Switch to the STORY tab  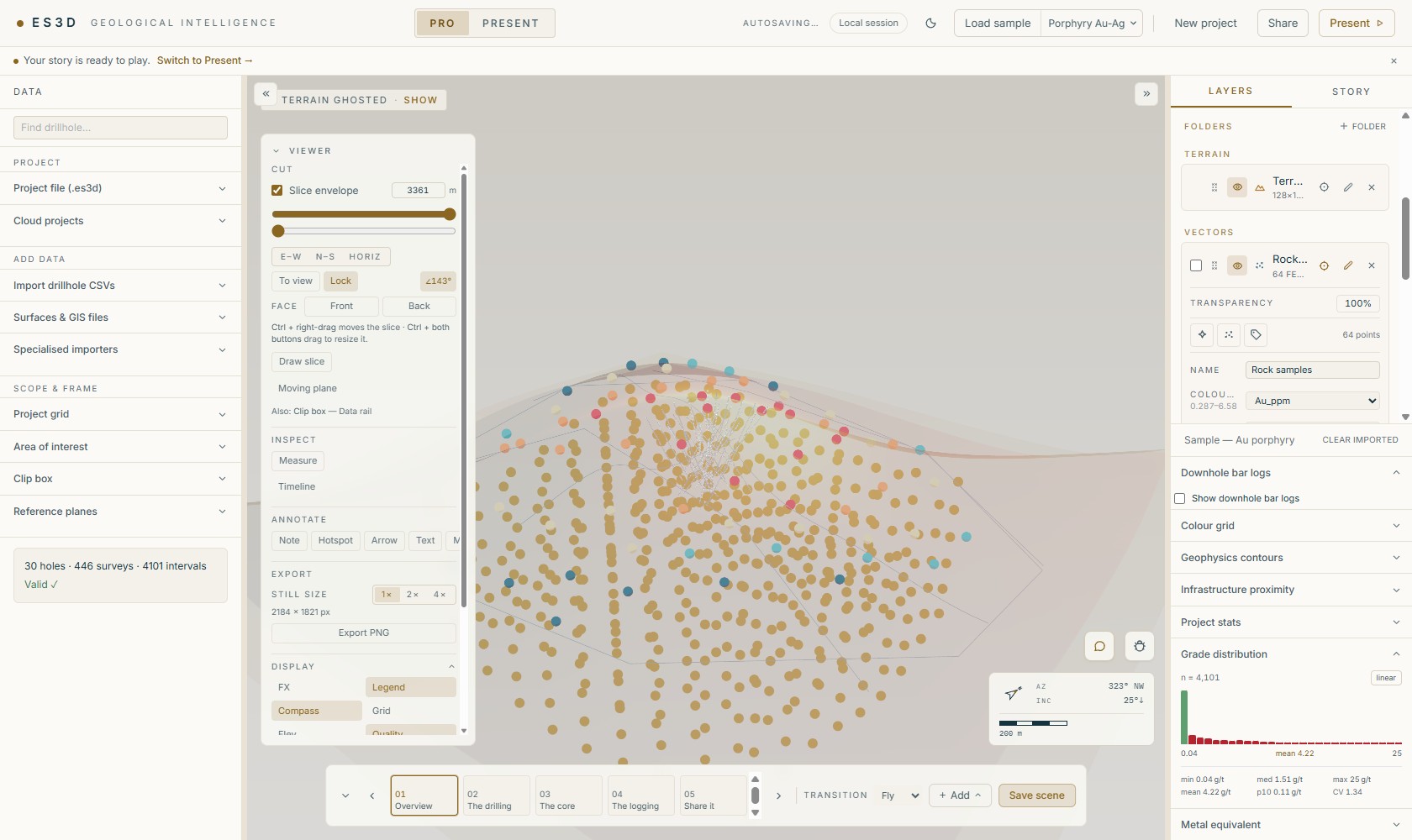pos(1351,92)
